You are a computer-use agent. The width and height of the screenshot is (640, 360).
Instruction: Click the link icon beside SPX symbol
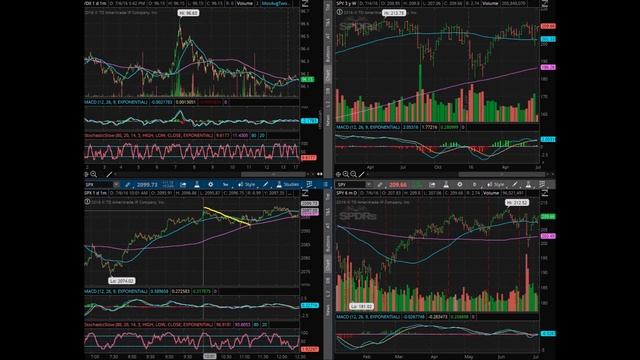pos(128,184)
